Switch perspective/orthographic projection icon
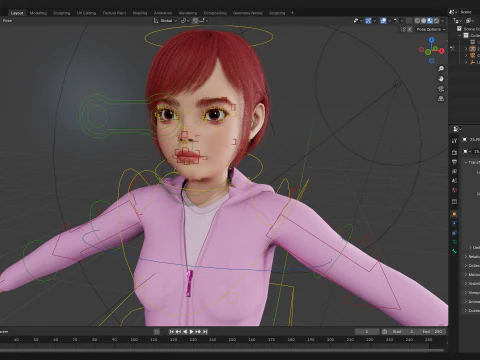 click(441, 99)
